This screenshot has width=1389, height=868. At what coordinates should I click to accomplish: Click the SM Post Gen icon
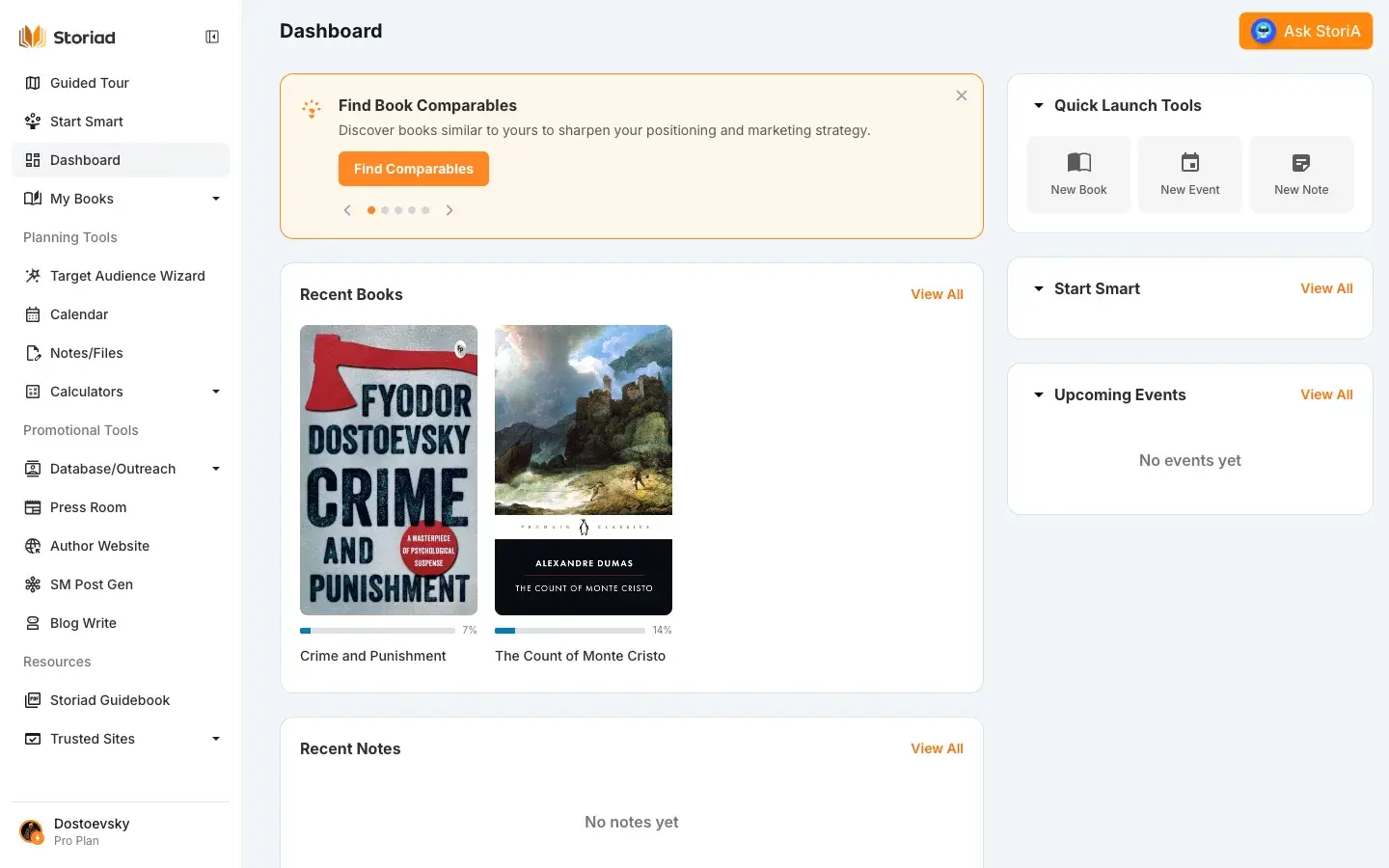pyautogui.click(x=33, y=584)
